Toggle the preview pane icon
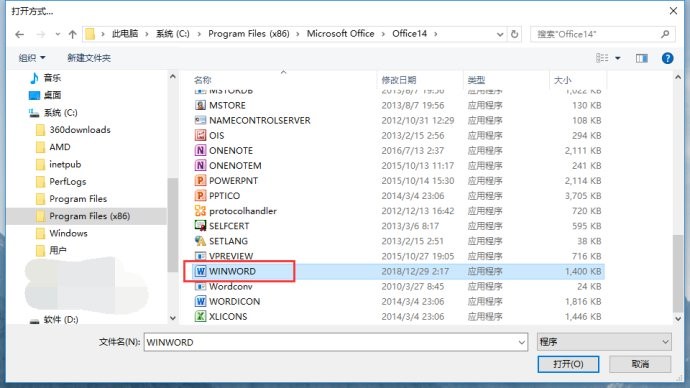This screenshot has width=690, height=388. pos(642,58)
